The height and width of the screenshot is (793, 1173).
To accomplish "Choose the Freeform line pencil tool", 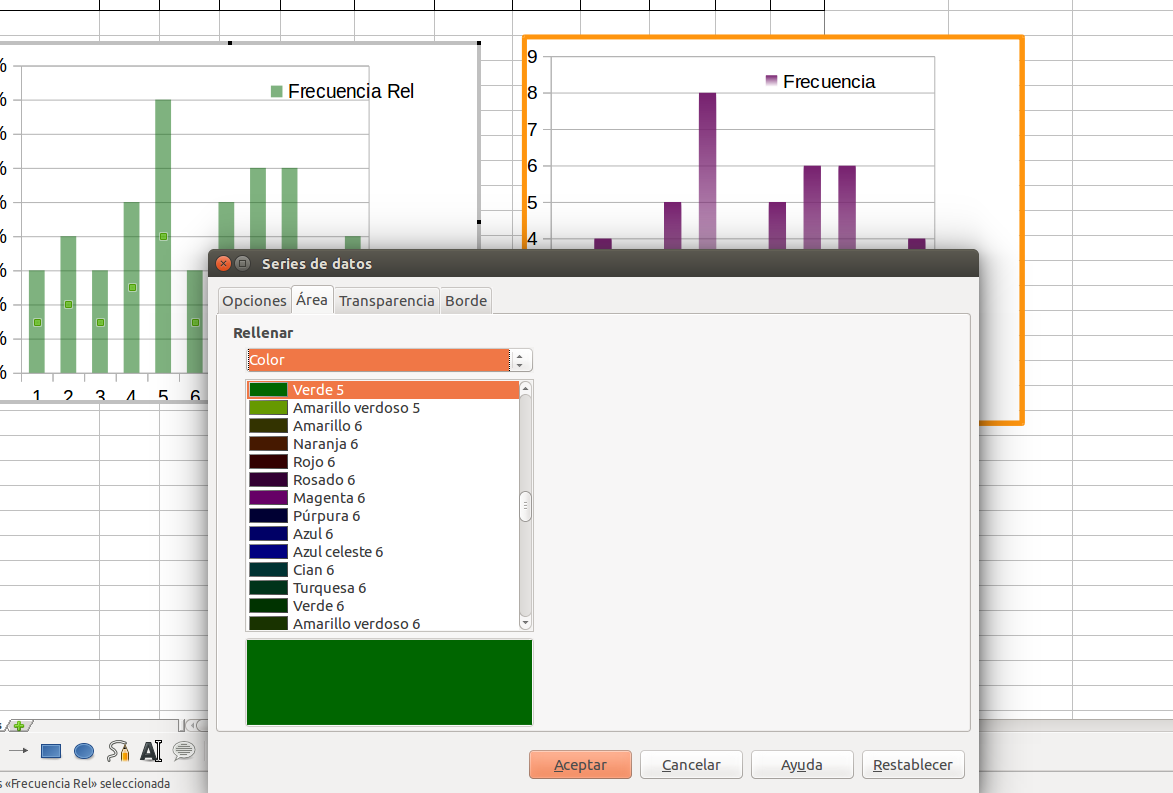I will coord(118,750).
